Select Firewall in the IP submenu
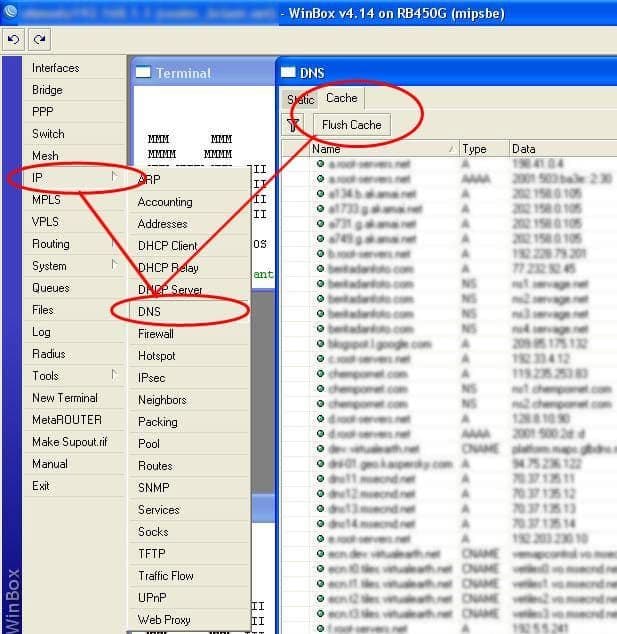Image resolution: width=617 pixels, height=634 pixels. pyautogui.click(x=189, y=334)
